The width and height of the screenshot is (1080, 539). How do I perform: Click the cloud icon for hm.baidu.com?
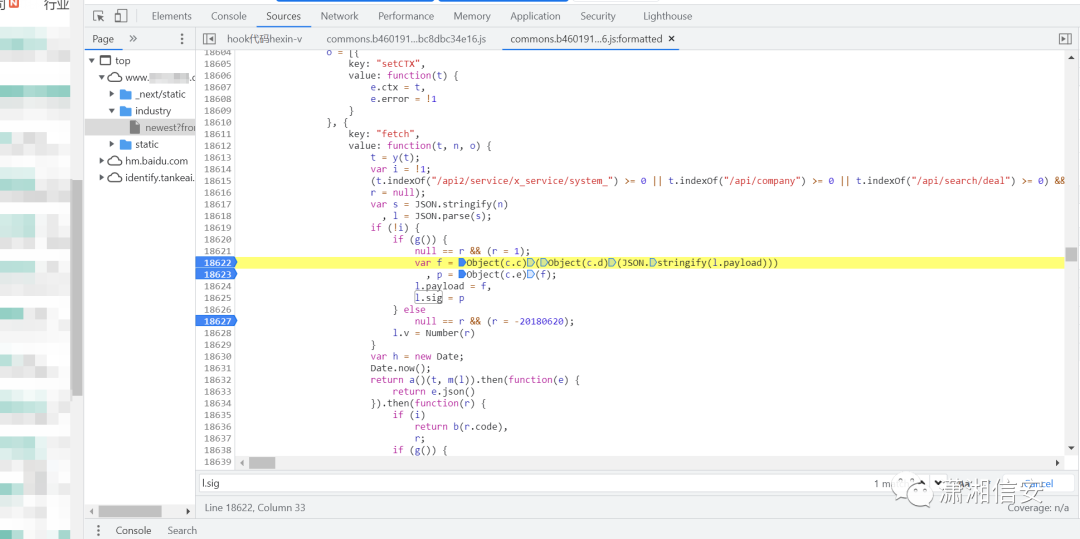(x=115, y=161)
